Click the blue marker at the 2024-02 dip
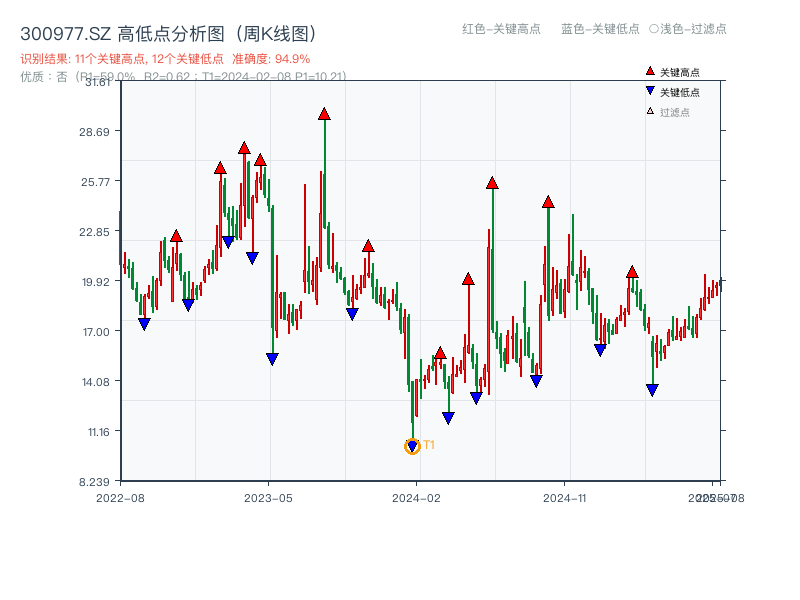Screen dimensions: 800x600 [447, 415]
